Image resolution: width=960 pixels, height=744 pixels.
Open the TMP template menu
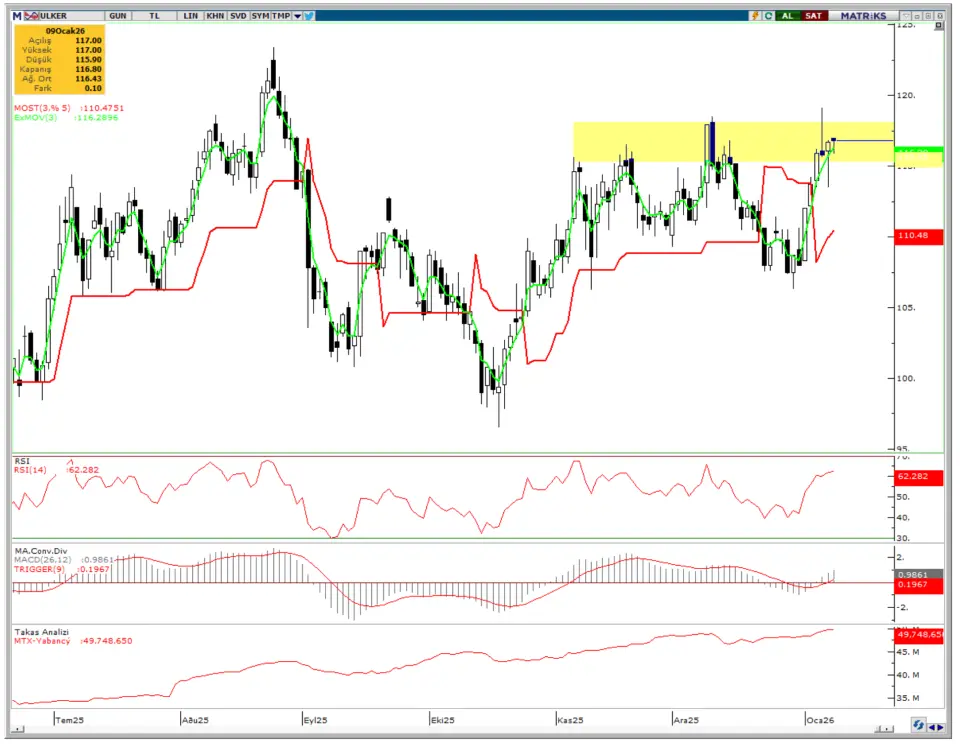tap(281, 16)
